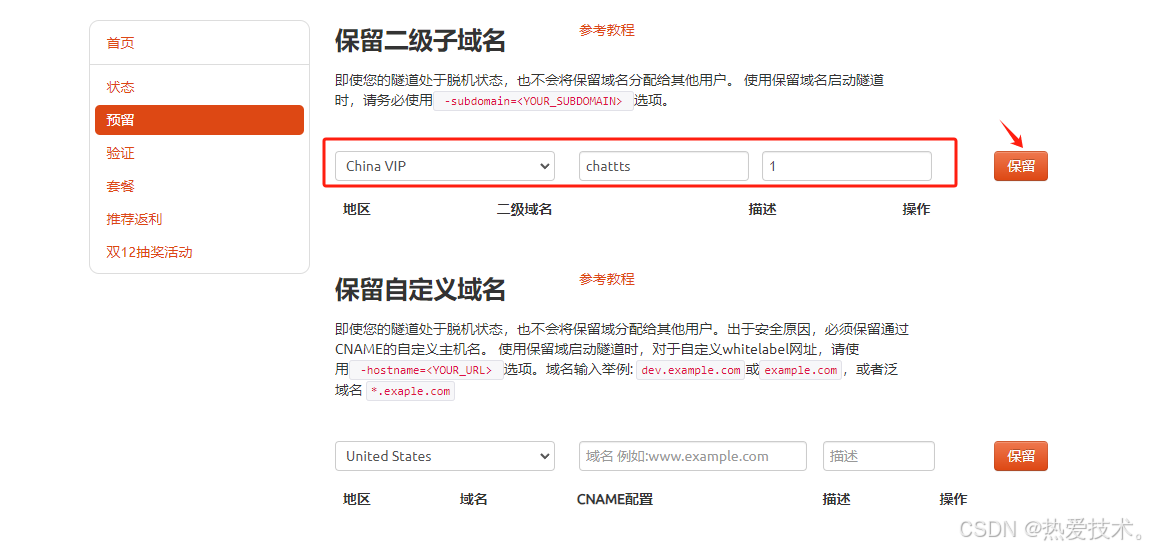
Task: Open 参考教程 link beside 保留二级子域名
Action: (607, 30)
